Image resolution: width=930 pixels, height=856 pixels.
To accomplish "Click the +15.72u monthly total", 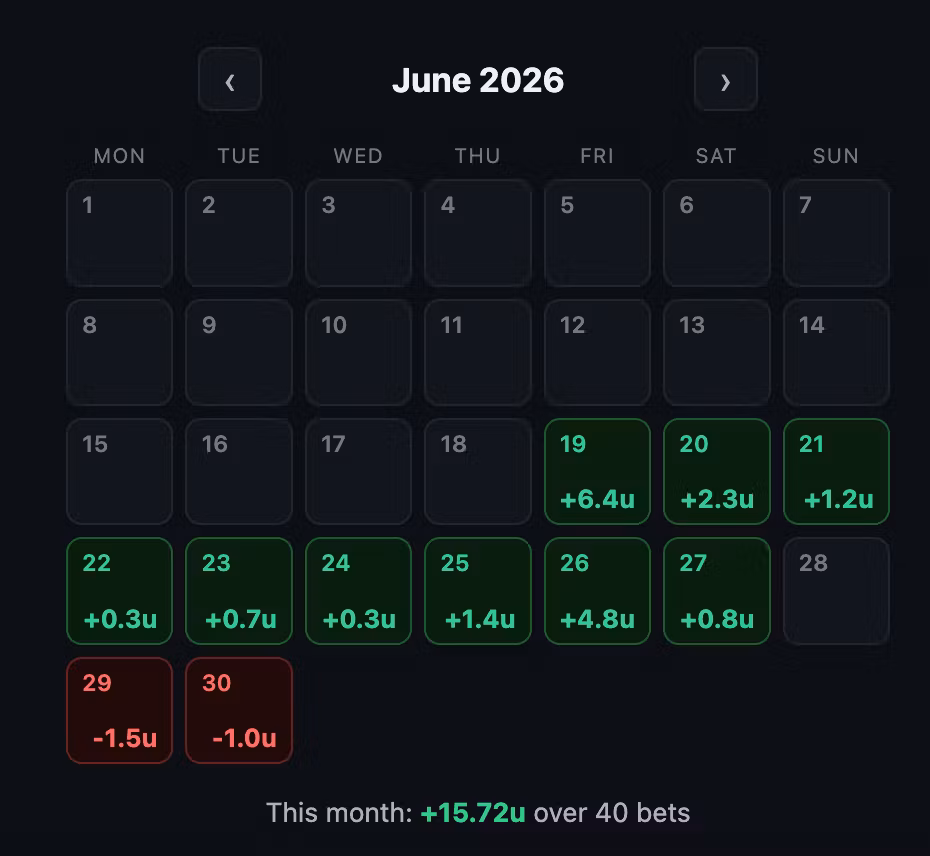I will coord(473,813).
